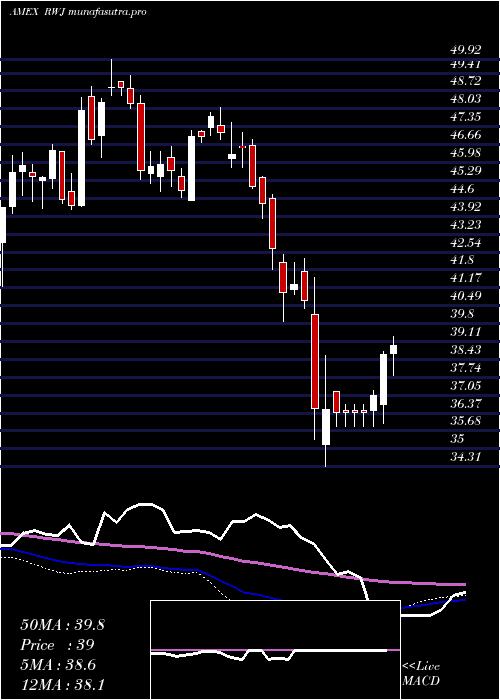
Task: Select the 37.05 price axis label
Action: point(466,385)
